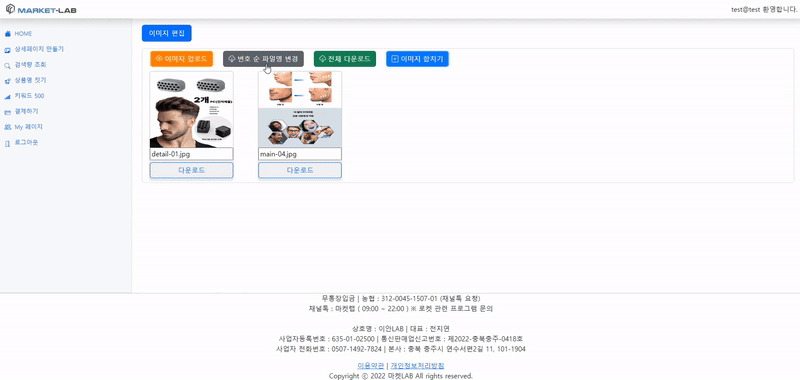
Task: Click the detail-01.jpg filename field
Action: (x=191, y=154)
